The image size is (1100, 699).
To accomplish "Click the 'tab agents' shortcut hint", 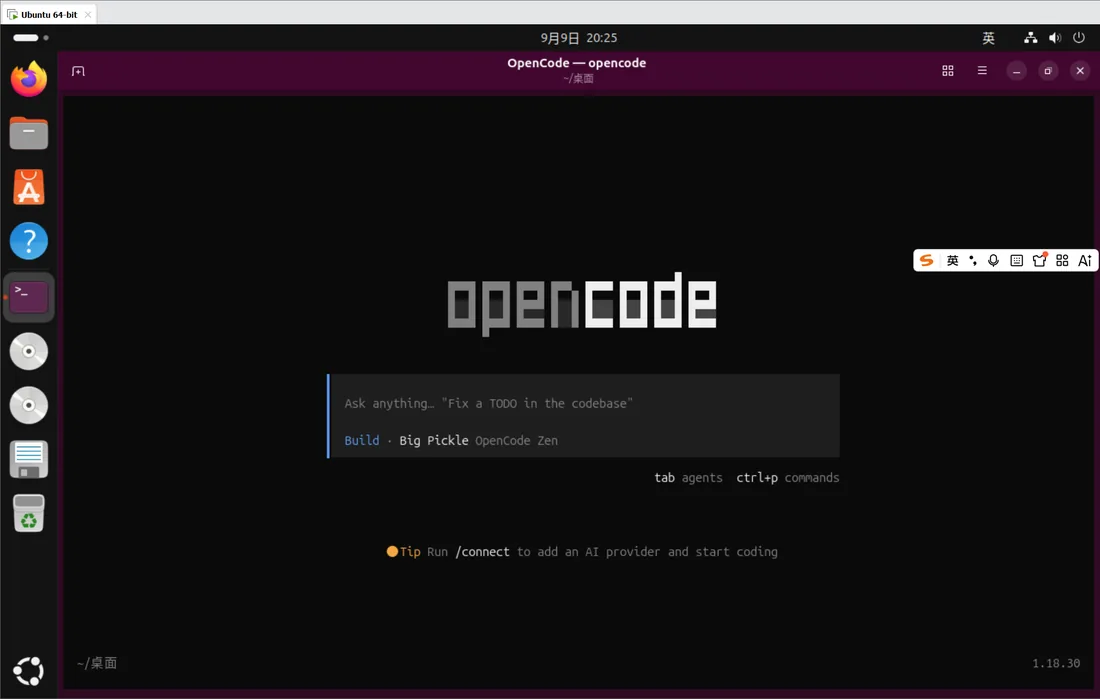I will (688, 478).
